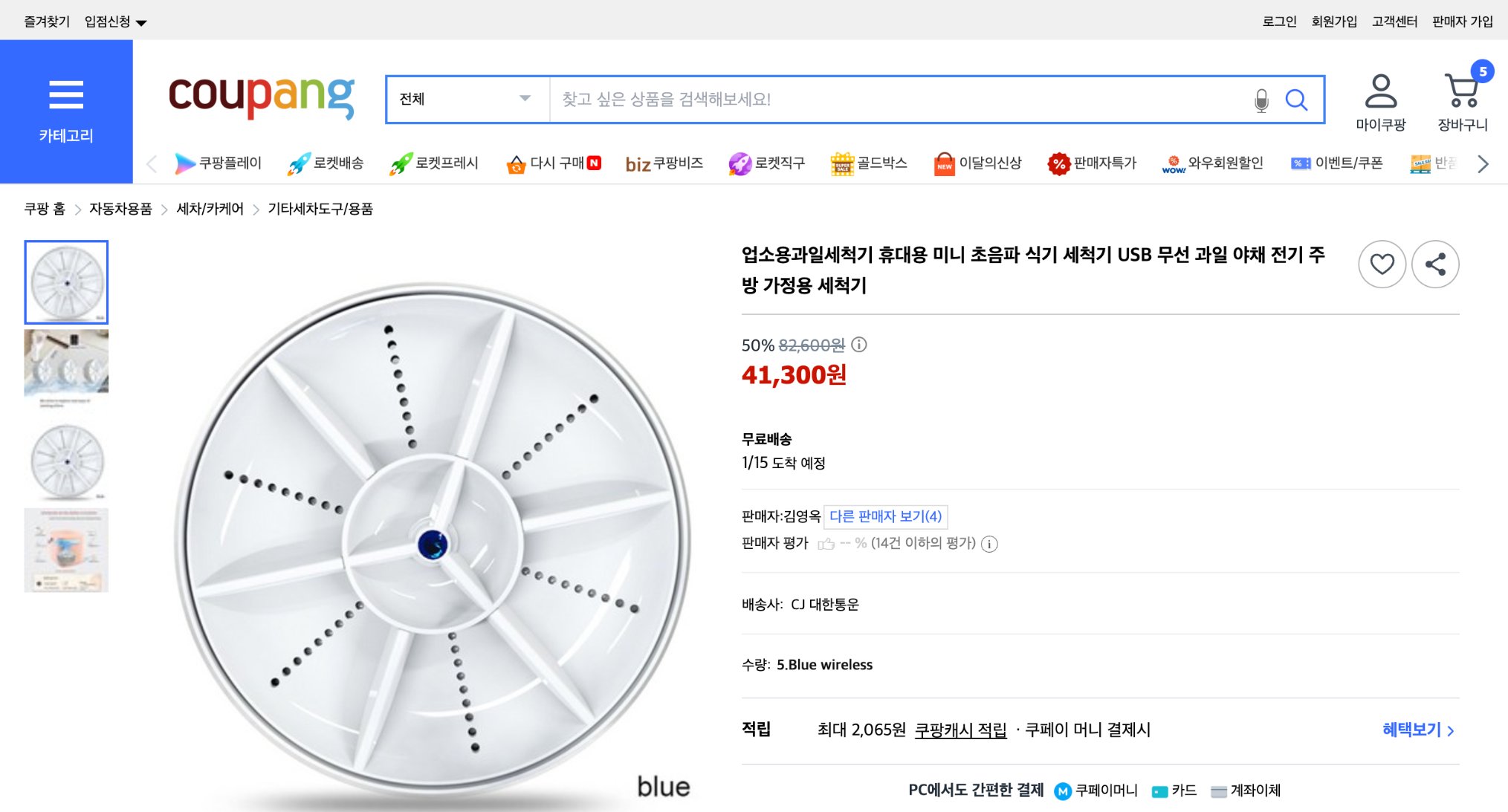Image resolution: width=1508 pixels, height=812 pixels.
Task: Select the 쿠팡플레이 play icon
Action: (x=183, y=163)
